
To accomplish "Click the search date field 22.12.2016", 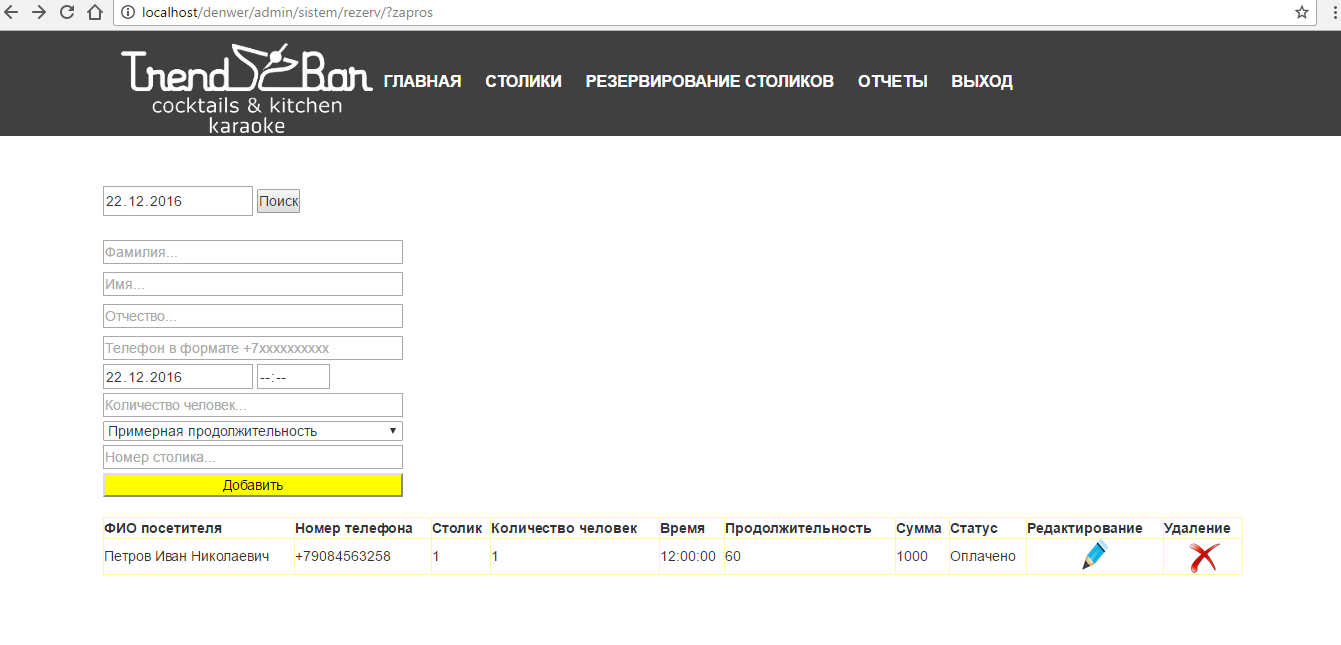I will [178, 201].
